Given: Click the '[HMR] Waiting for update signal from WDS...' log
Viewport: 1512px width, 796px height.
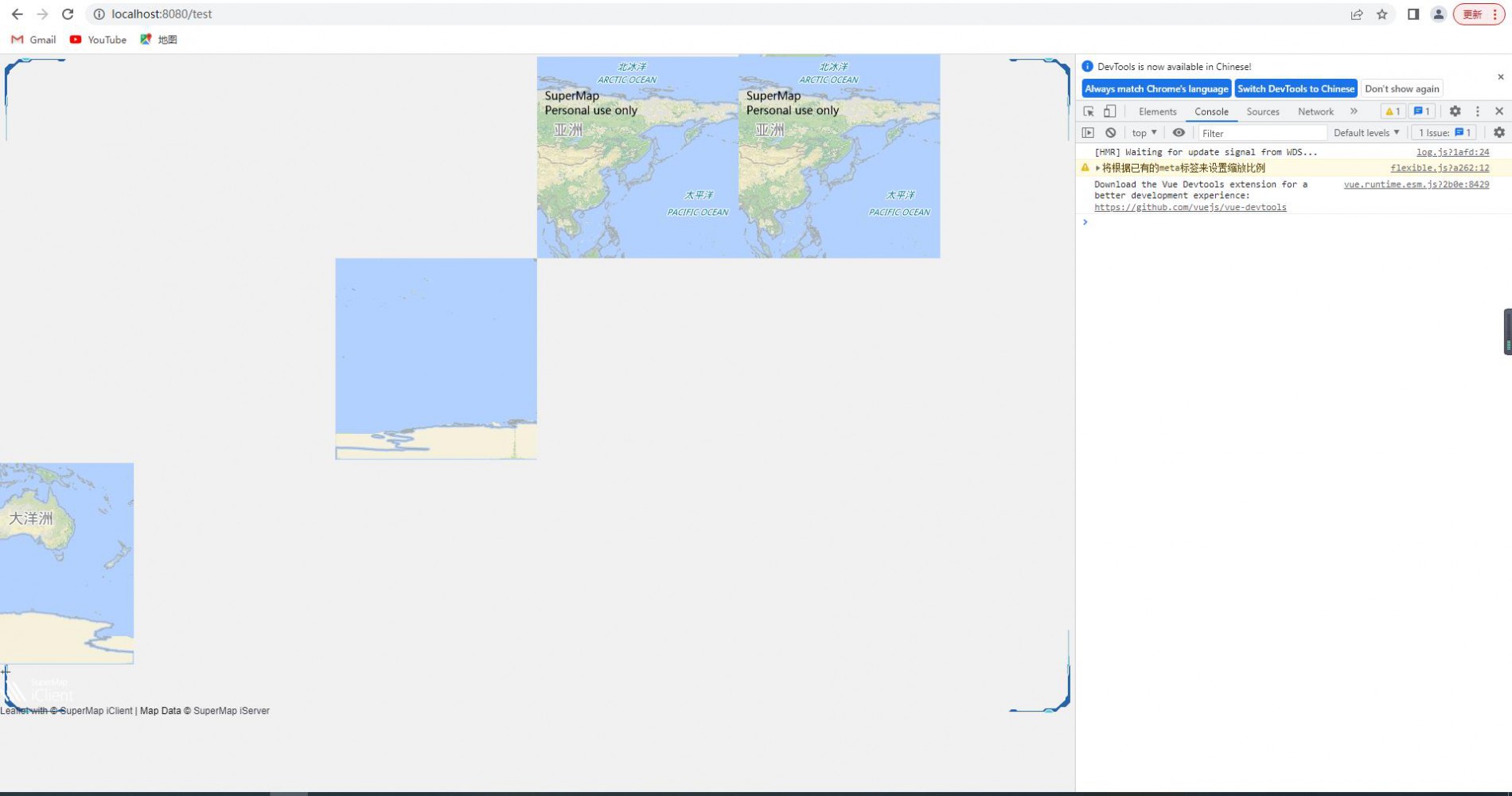Looking at the screenshot, I should click(1206, 152).
